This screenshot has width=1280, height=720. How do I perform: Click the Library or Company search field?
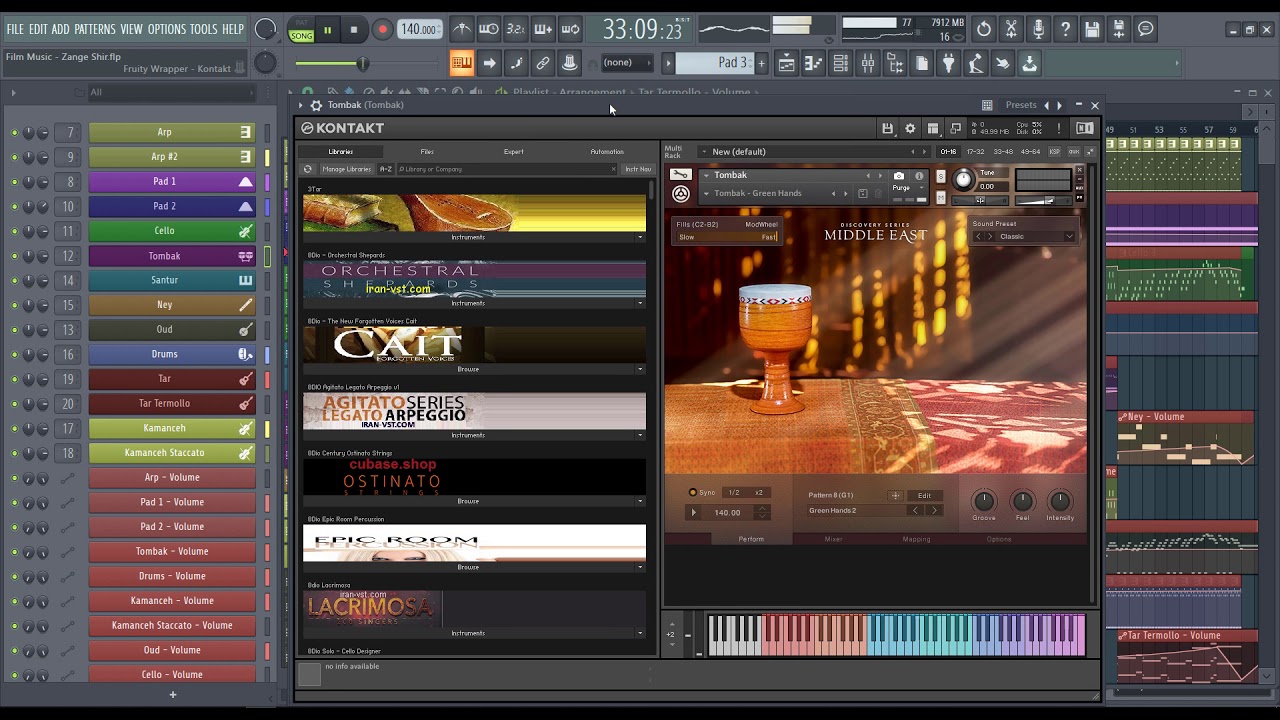(x=506, y=169)
